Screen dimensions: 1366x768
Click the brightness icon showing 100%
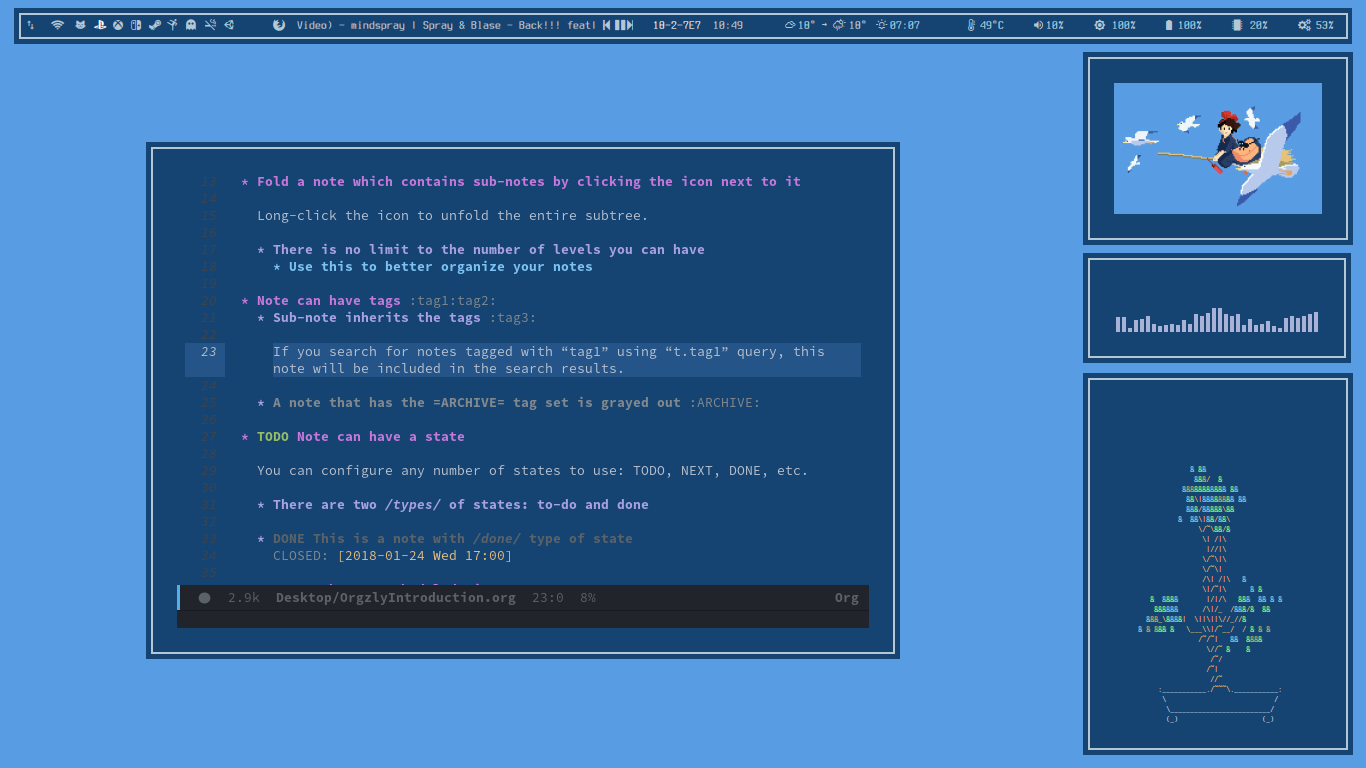point(1100,25)
